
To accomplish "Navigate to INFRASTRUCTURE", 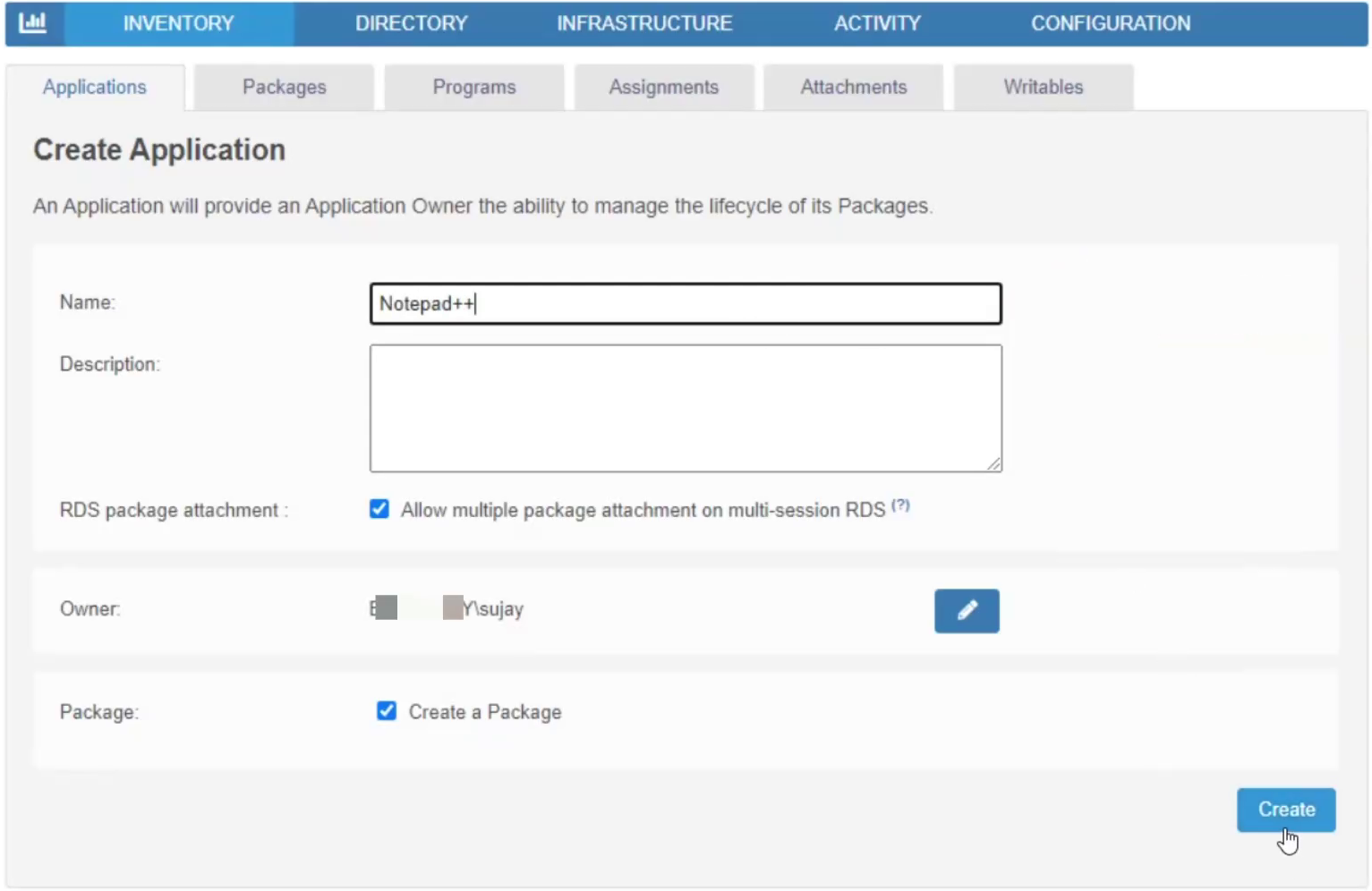I will point(644,23).
